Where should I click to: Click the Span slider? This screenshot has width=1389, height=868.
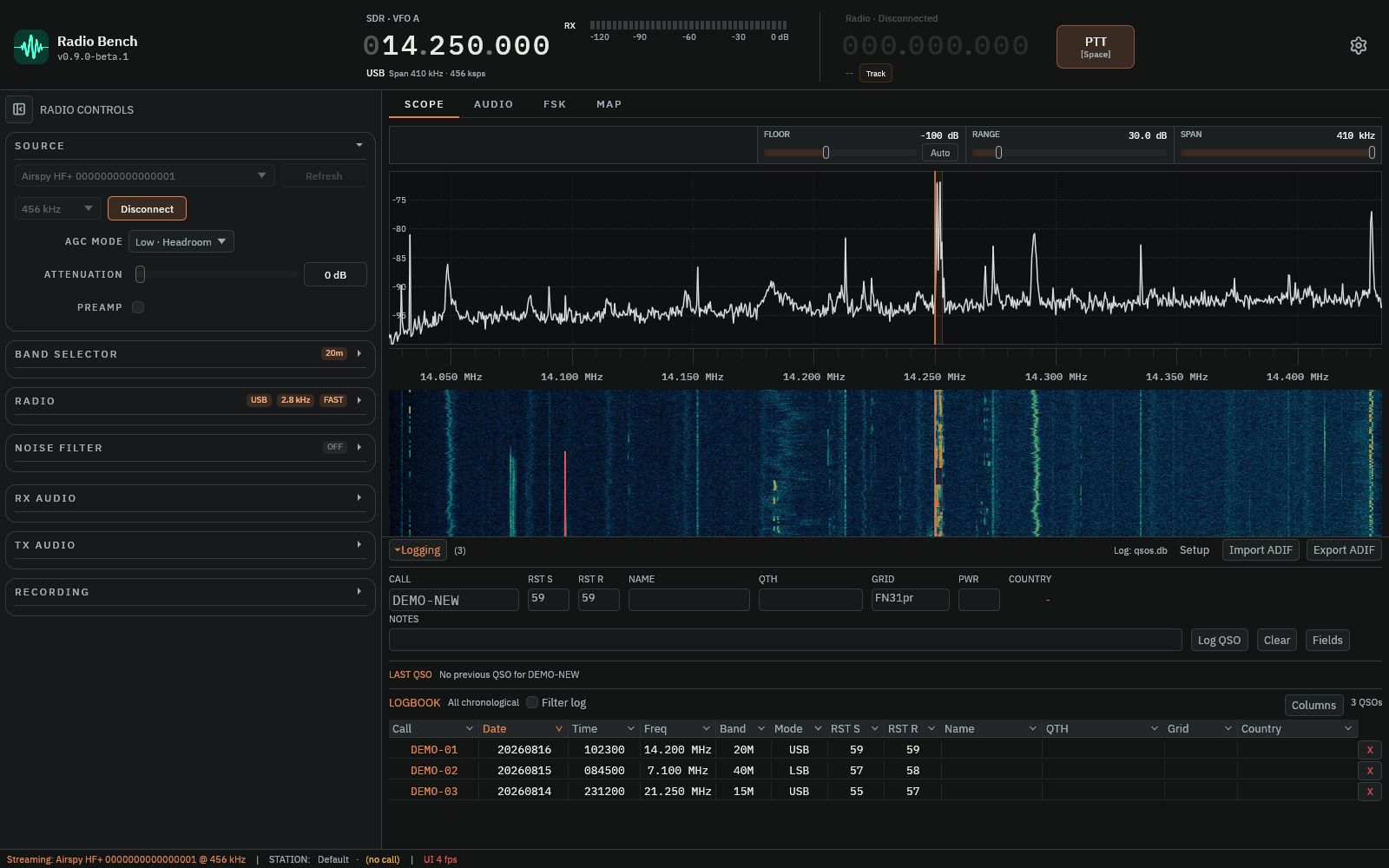point(1278,153)
